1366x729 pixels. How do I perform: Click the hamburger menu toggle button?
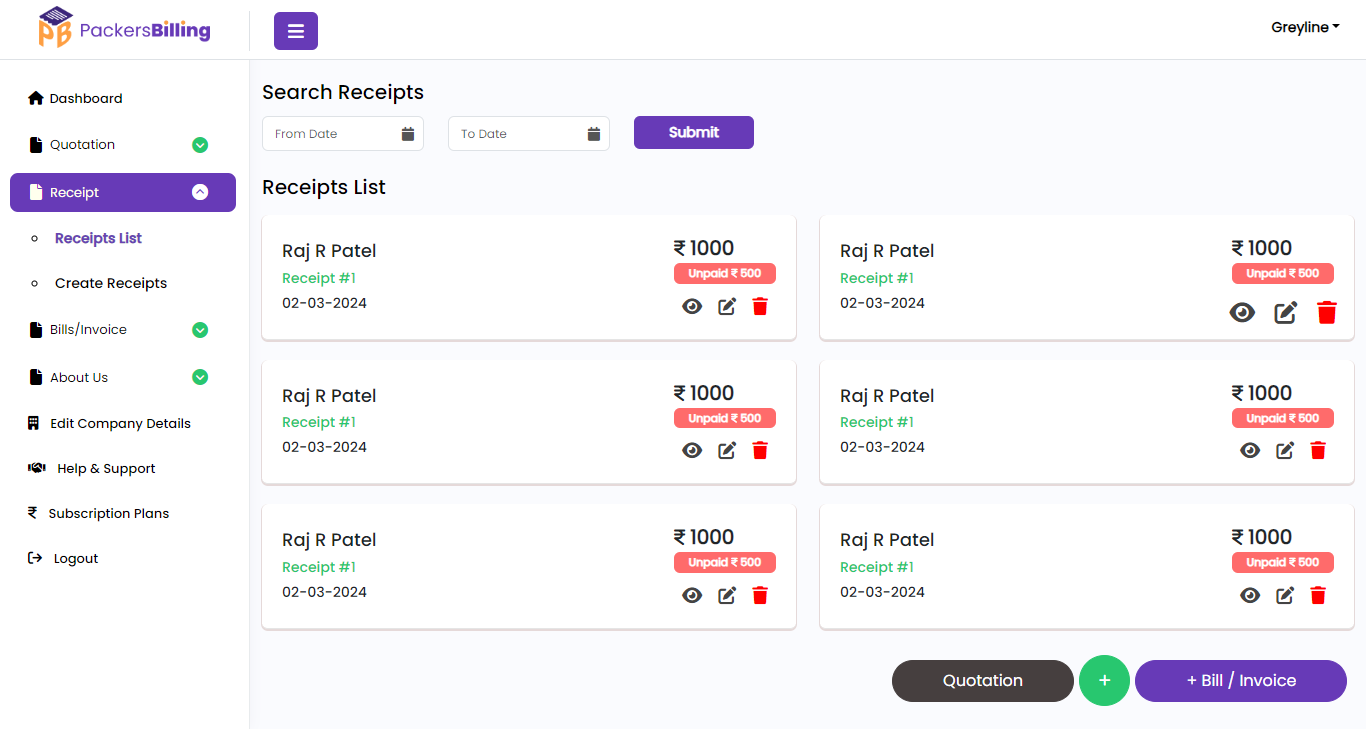pos(296,31)
